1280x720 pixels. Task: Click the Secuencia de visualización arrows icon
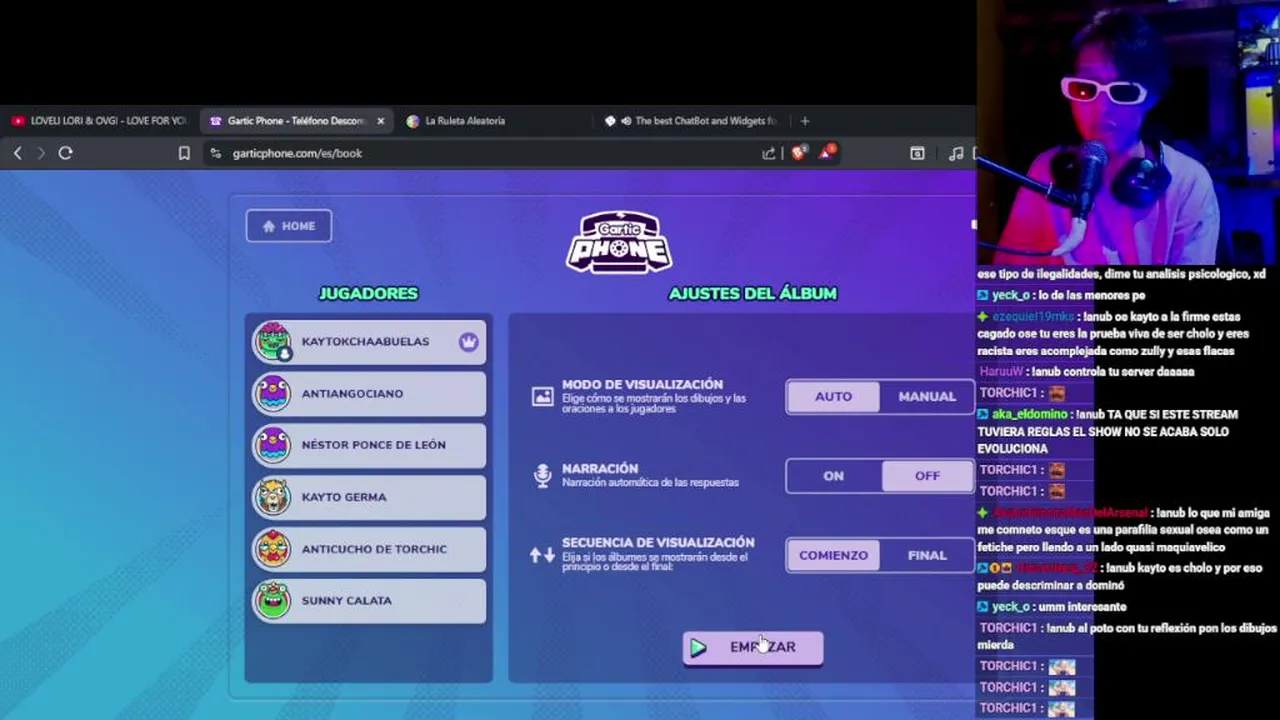tap(542, 555)
